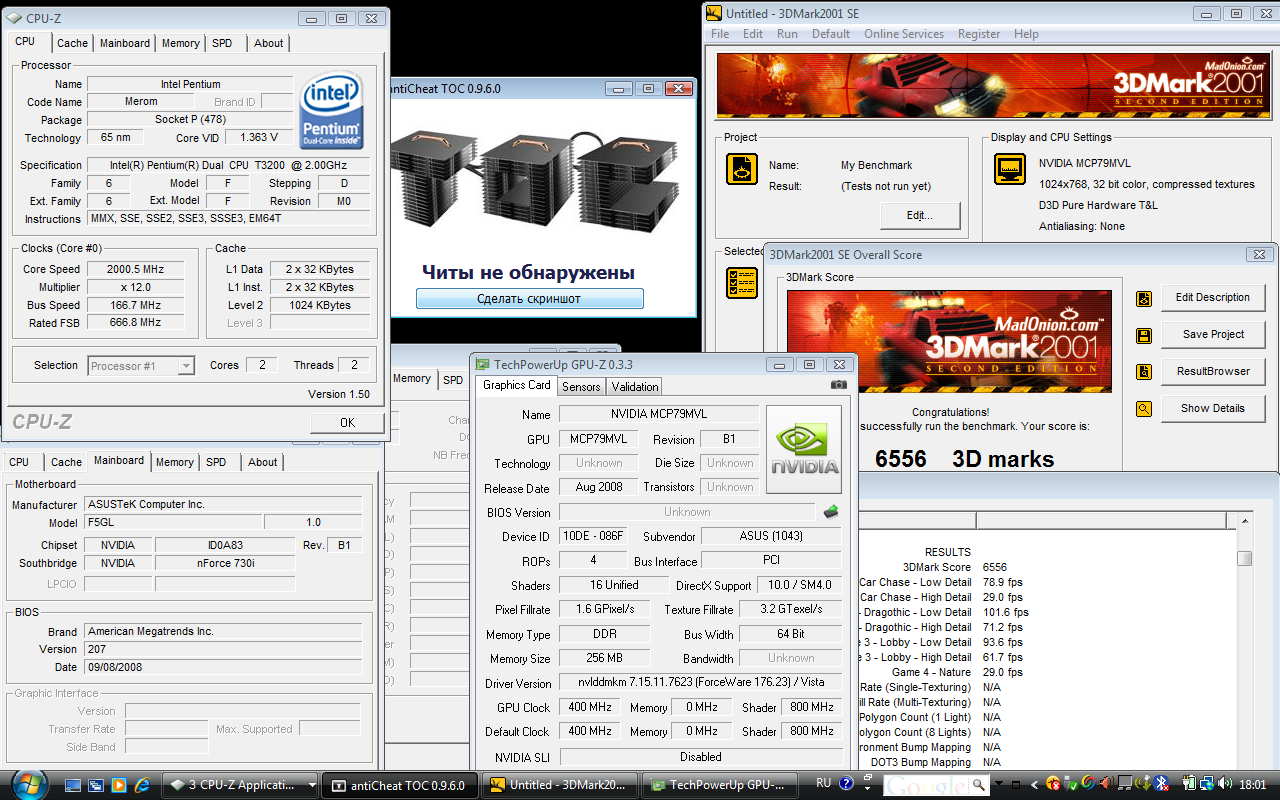Click Show Desktop quick launch icon
Viewport: 1280px width, 800px height.
(72, 785)
